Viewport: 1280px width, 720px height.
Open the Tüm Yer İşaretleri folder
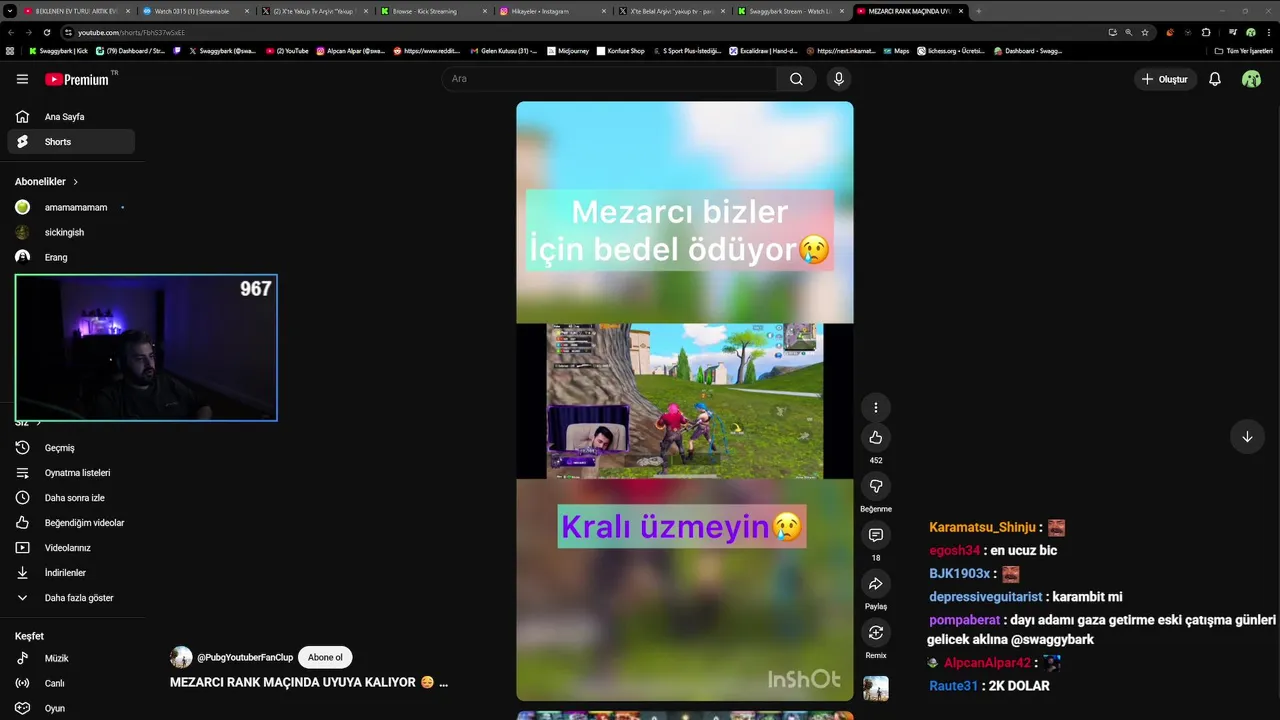tap(1243, 51)
